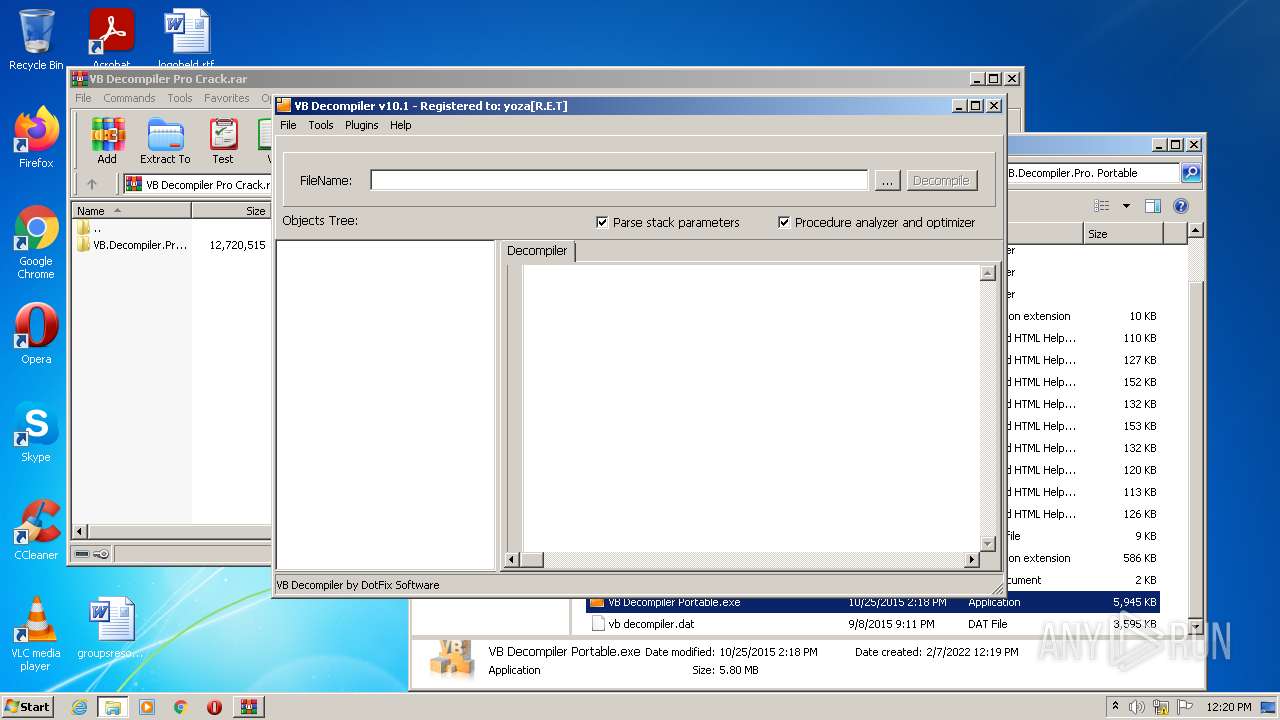Click scroll left arrow in Decompiler pane
The height and width of the screenshot is (720, 1280).
click(511, 560)
